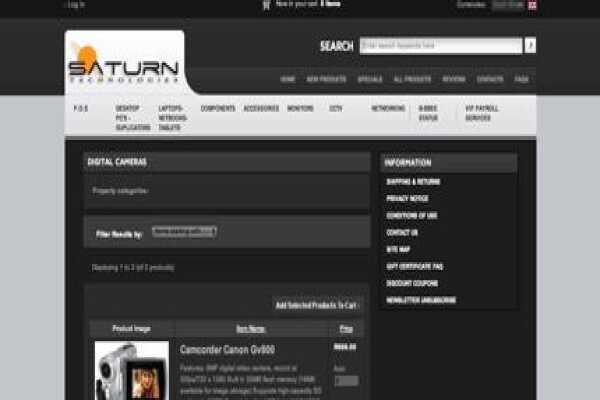Open the Contacts menu item

pos(490,79)
